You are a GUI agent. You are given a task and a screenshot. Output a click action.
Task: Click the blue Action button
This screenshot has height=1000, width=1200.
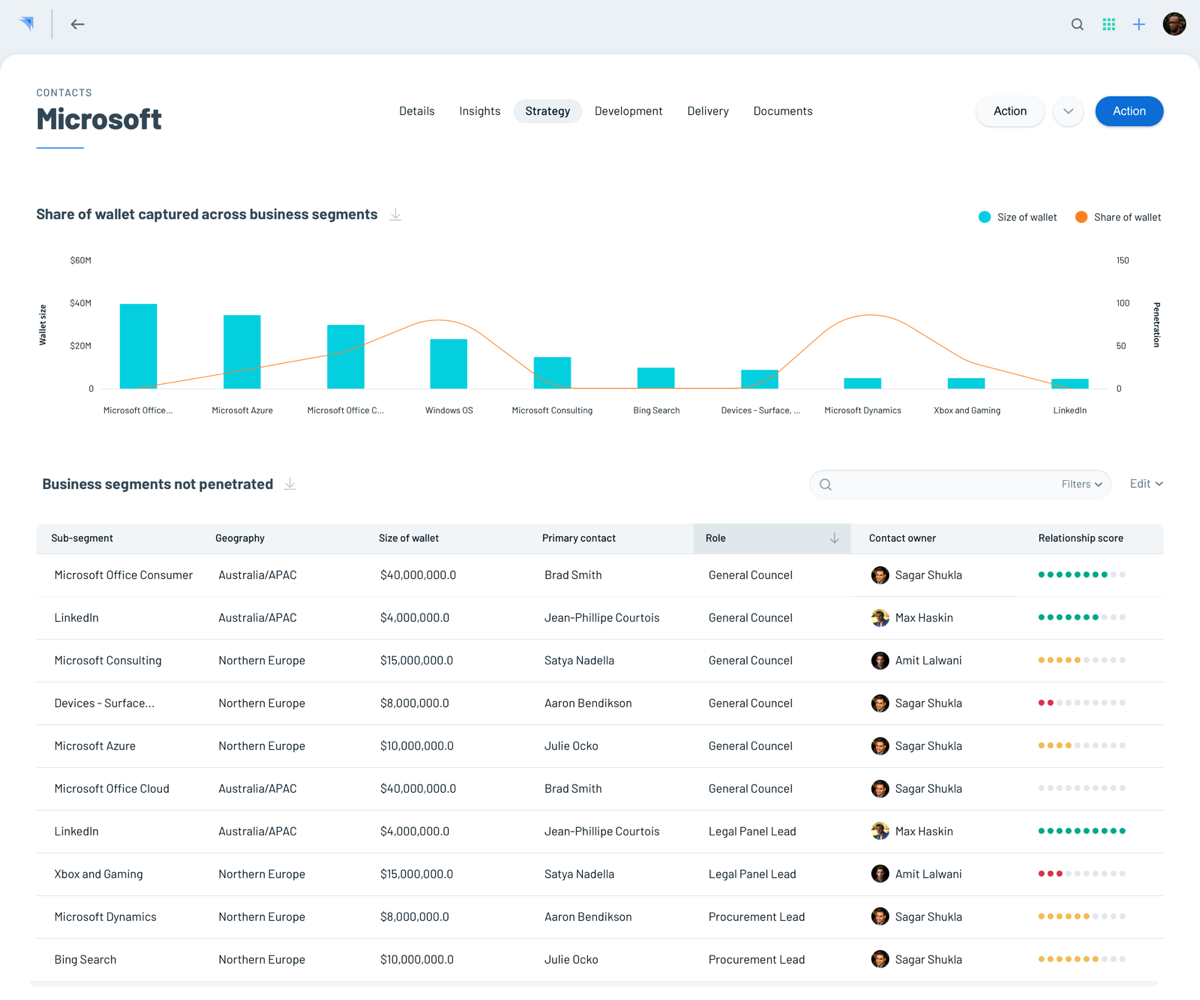[1129, 111]
